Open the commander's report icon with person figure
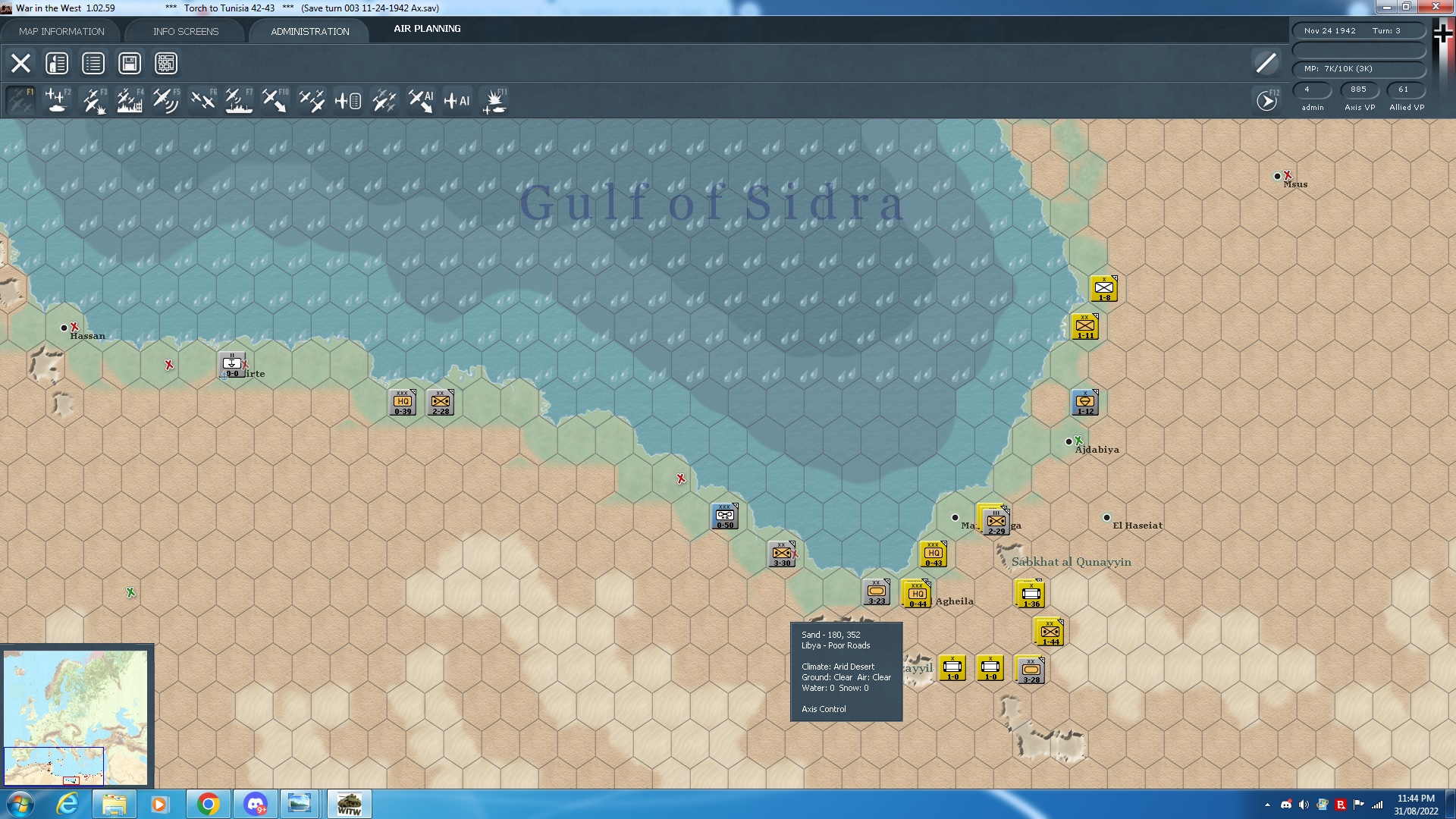Image resolution: width=1456 pixels, height=819 pixels. click(x=57, y=63)
